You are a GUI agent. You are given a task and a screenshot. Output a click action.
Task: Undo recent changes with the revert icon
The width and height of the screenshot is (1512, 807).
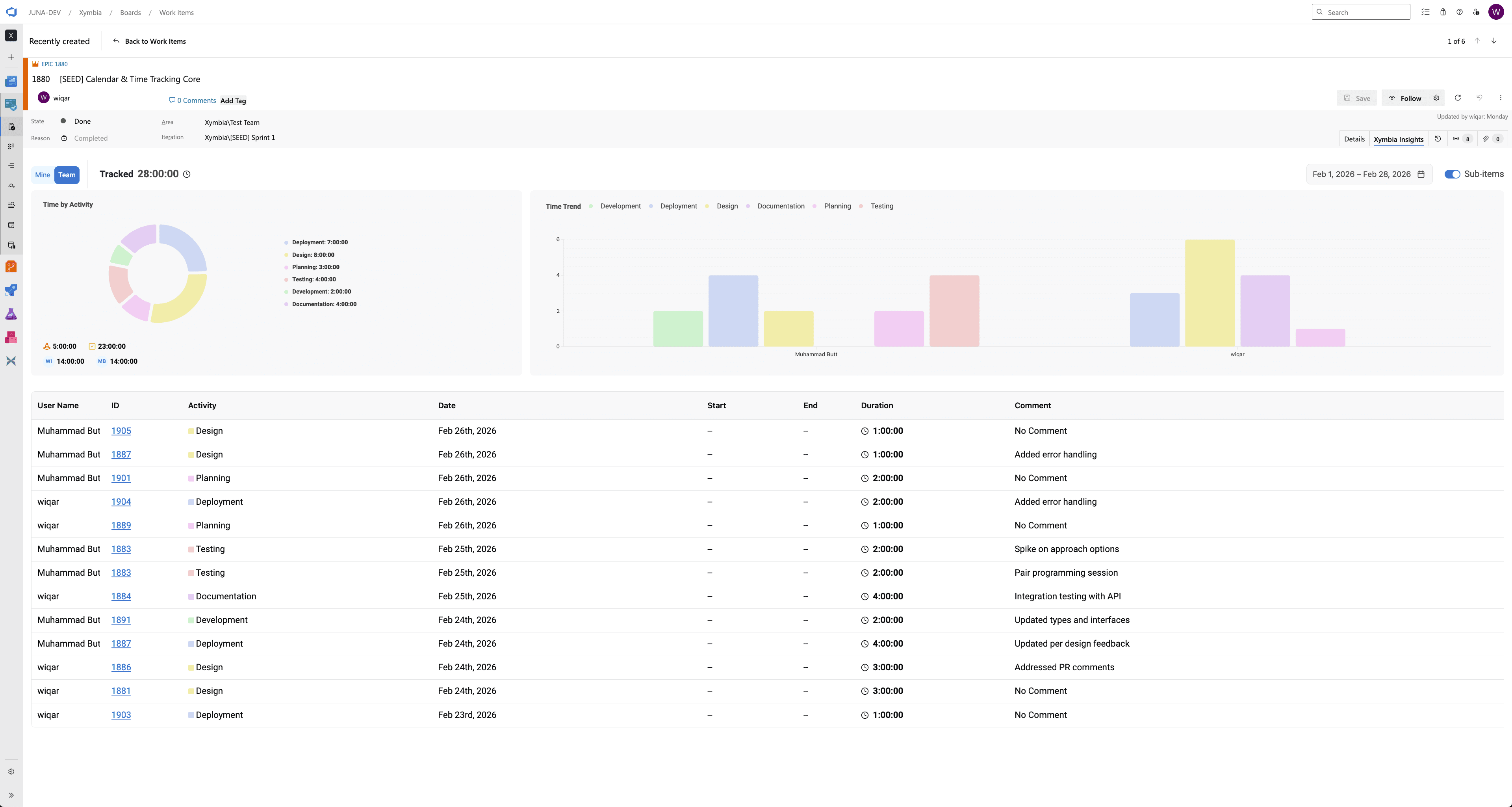tap(1480, 98)
